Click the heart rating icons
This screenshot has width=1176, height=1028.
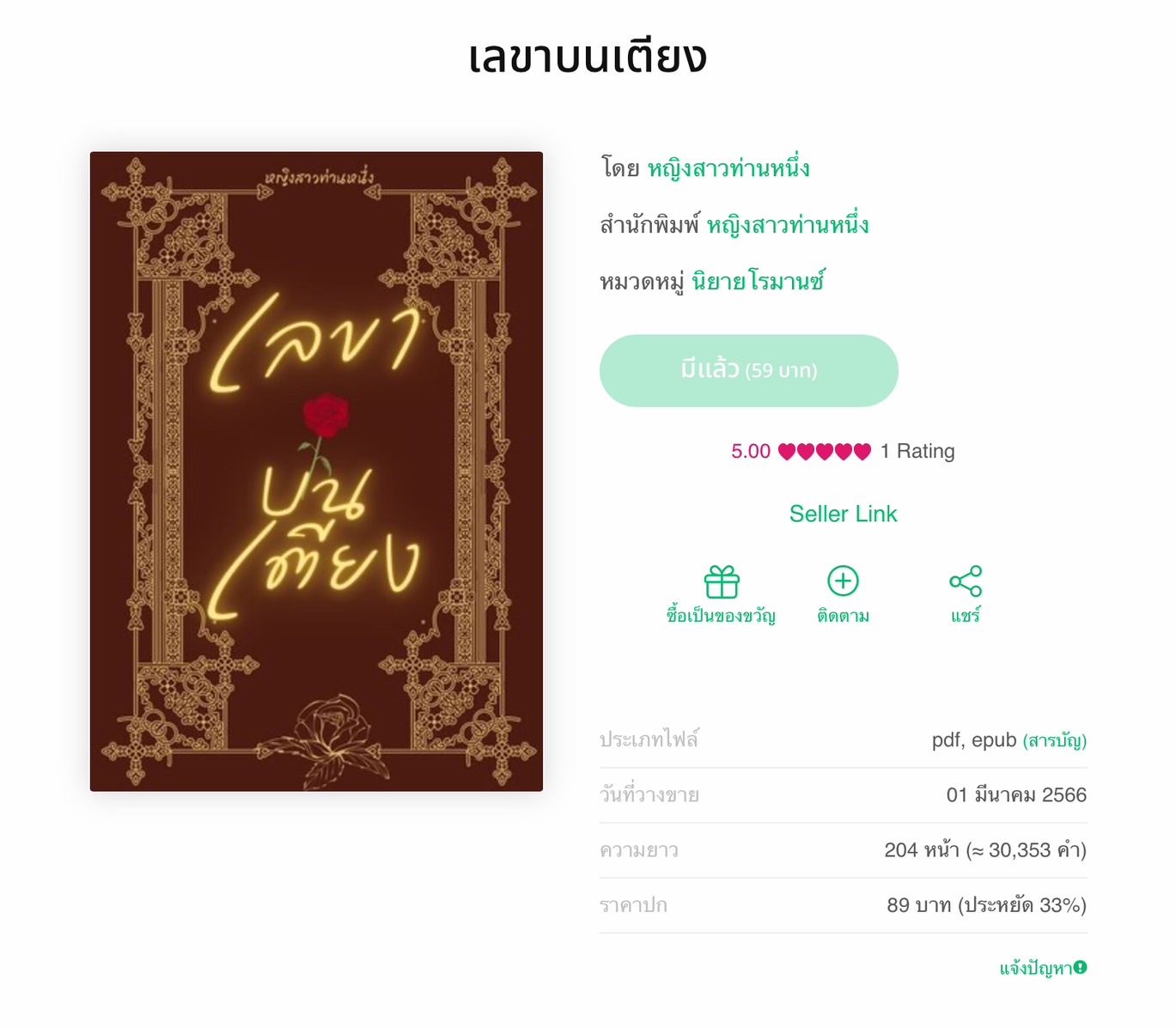tap(825, 452)
